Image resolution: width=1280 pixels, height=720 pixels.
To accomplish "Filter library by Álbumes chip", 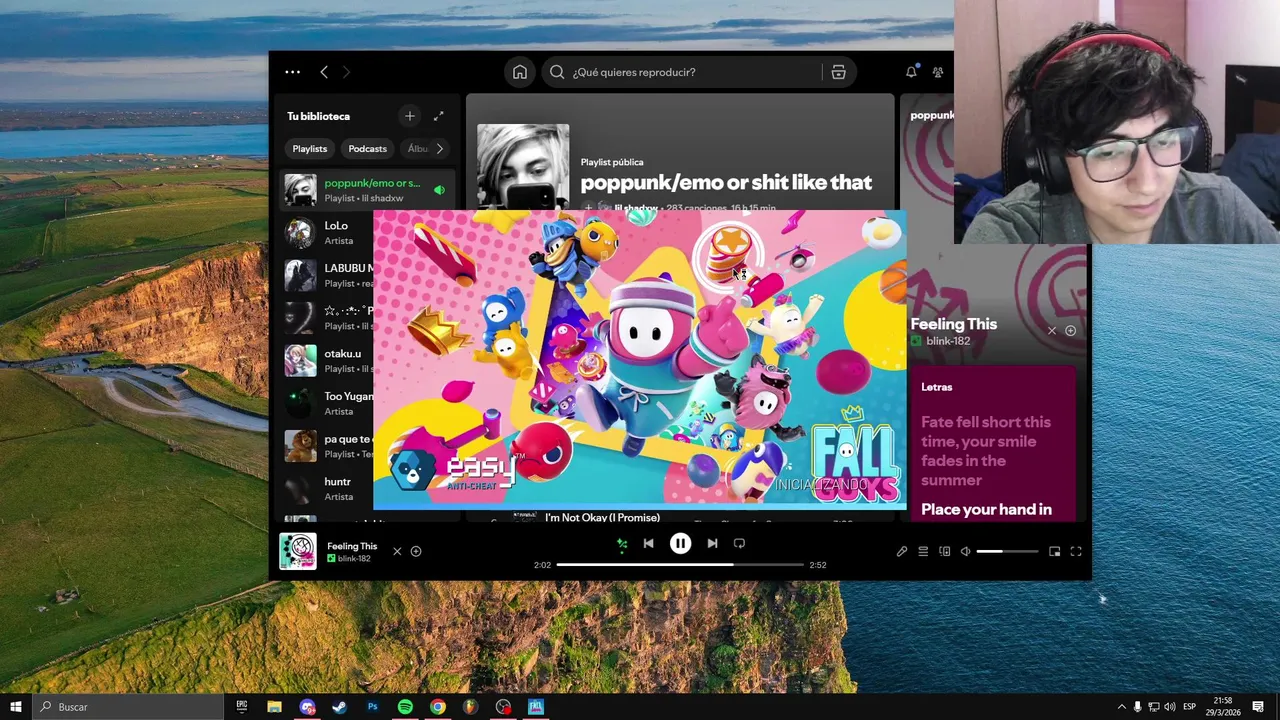I will click(418, 149).
